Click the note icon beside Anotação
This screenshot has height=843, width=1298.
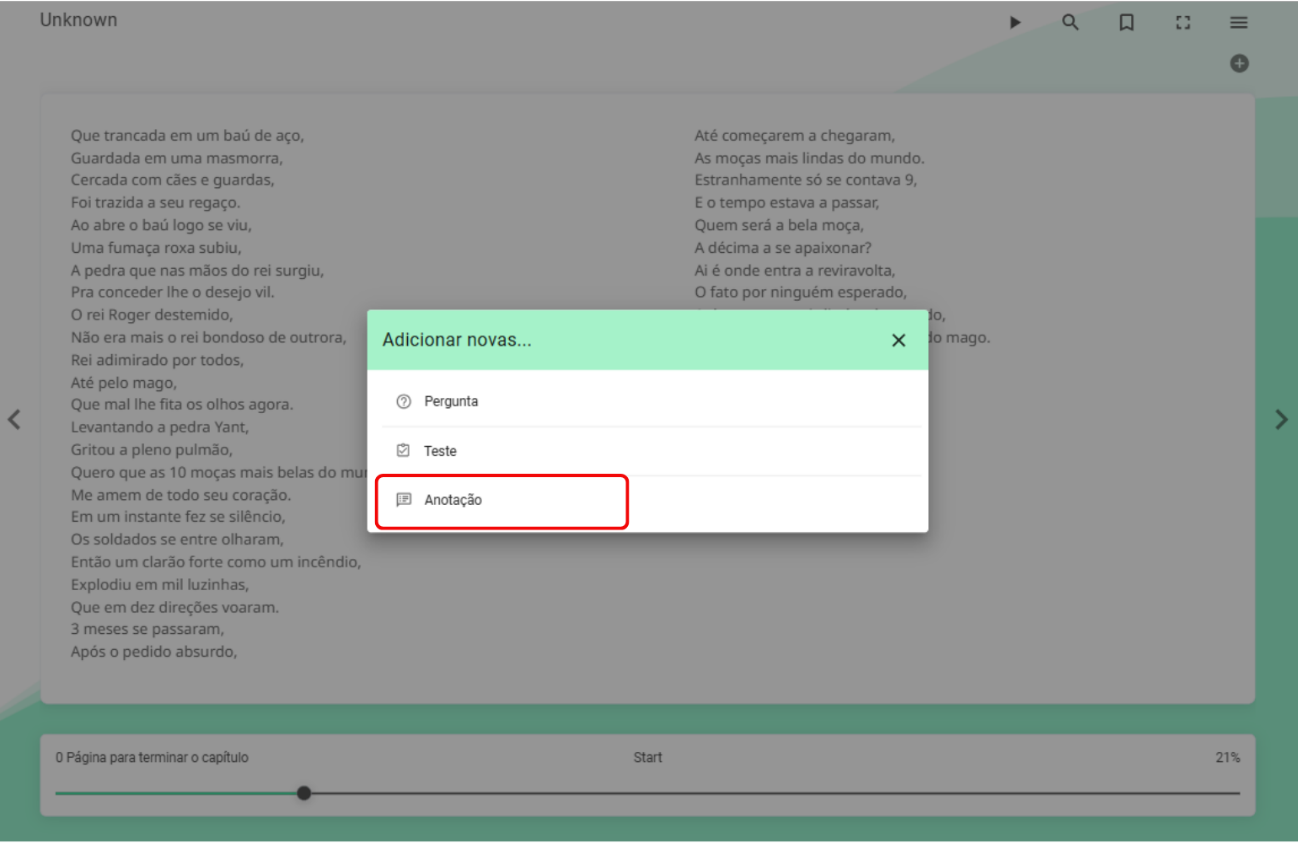404,500
